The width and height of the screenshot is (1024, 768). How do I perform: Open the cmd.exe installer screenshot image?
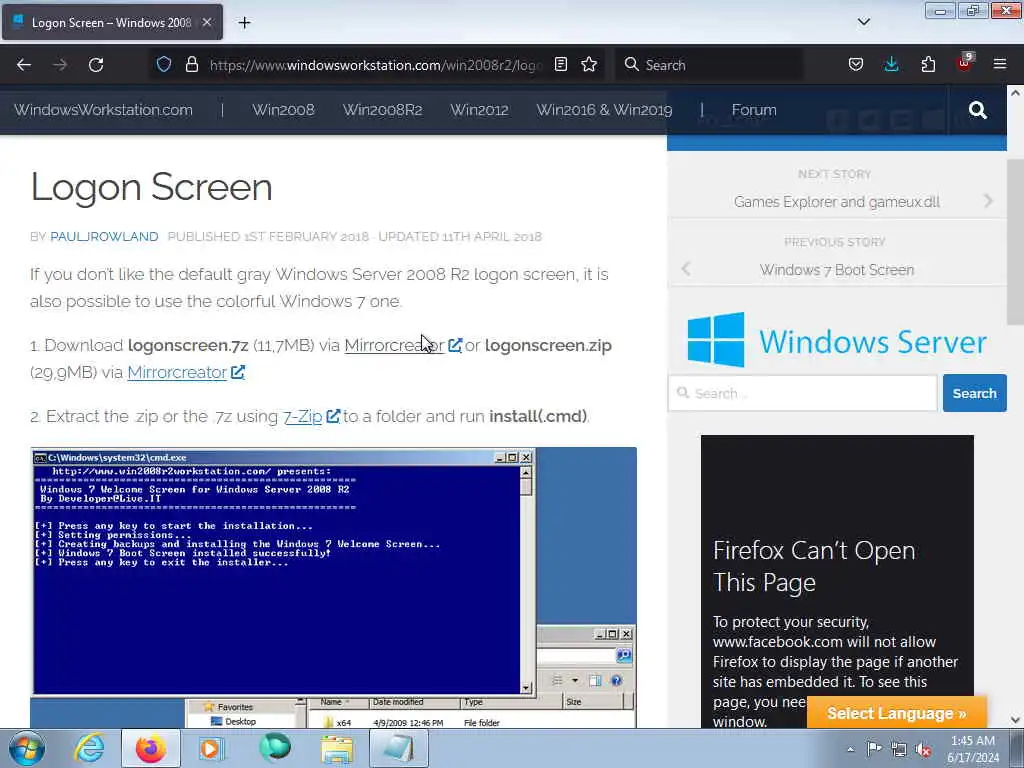click(x=333, y=587)
